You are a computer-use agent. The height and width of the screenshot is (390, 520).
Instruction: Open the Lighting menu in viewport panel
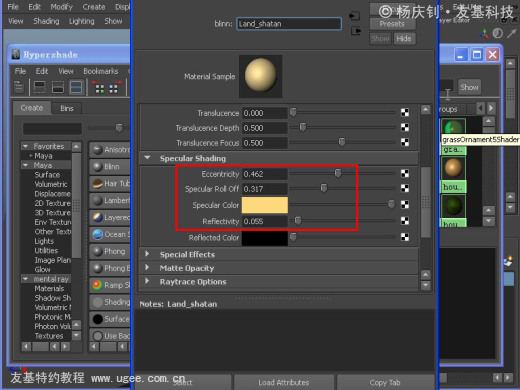coord(82,21)
